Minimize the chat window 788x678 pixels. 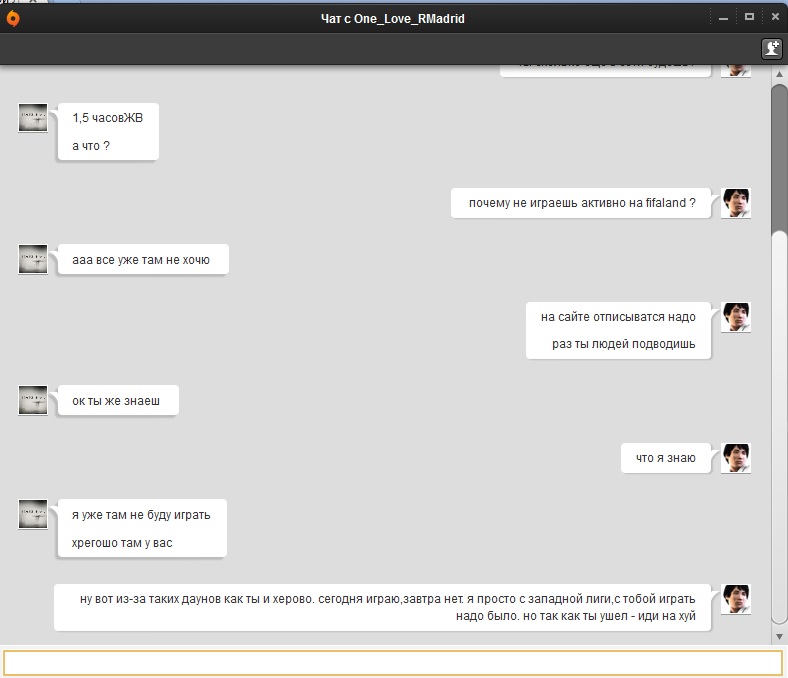pyautogui.click(x=728, y=17)
